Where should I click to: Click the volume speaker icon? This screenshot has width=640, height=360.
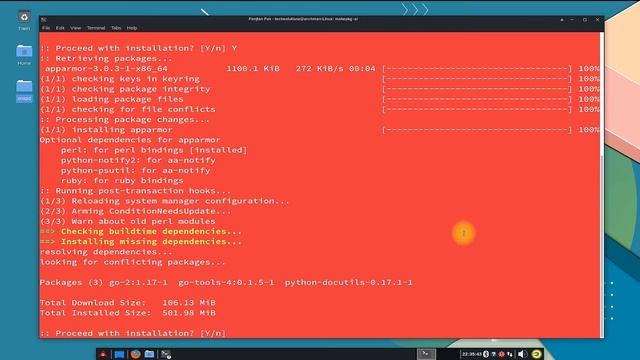pos(522,354)
